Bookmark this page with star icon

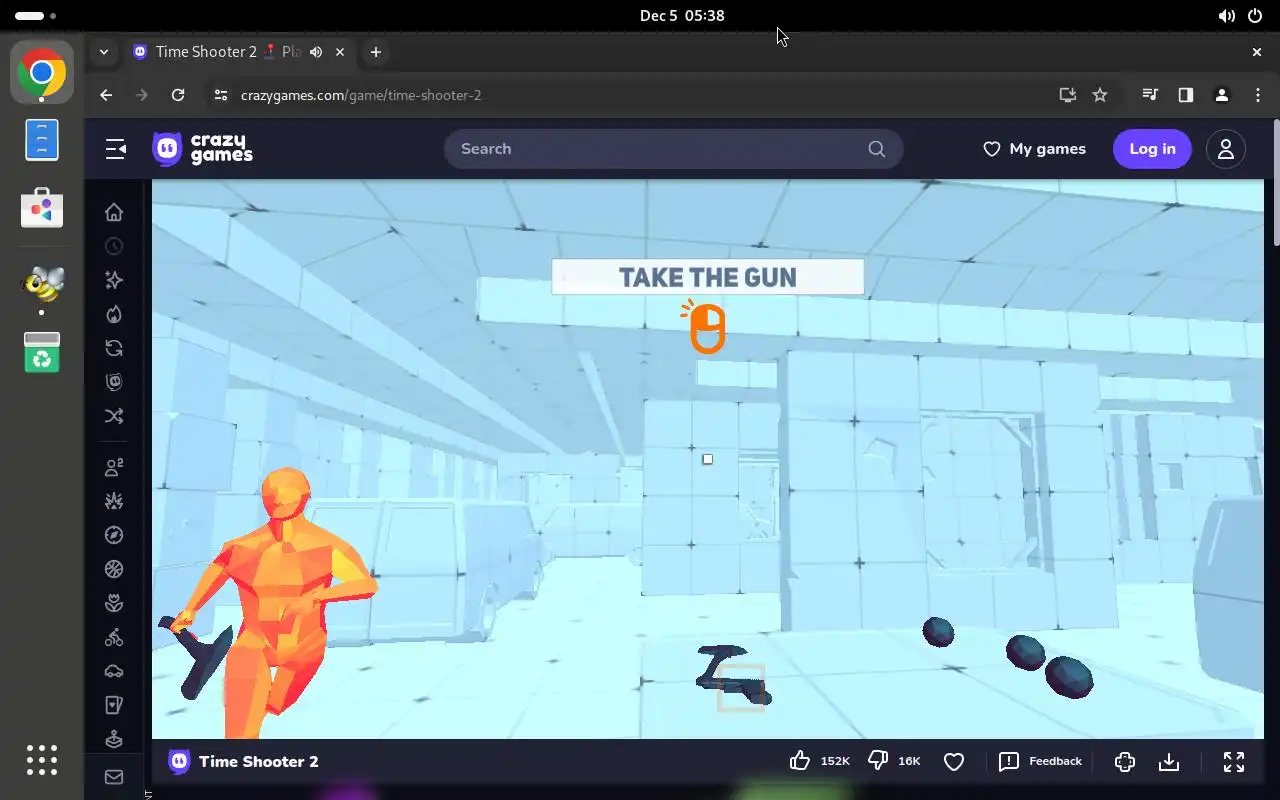(x=1100, y=95)
